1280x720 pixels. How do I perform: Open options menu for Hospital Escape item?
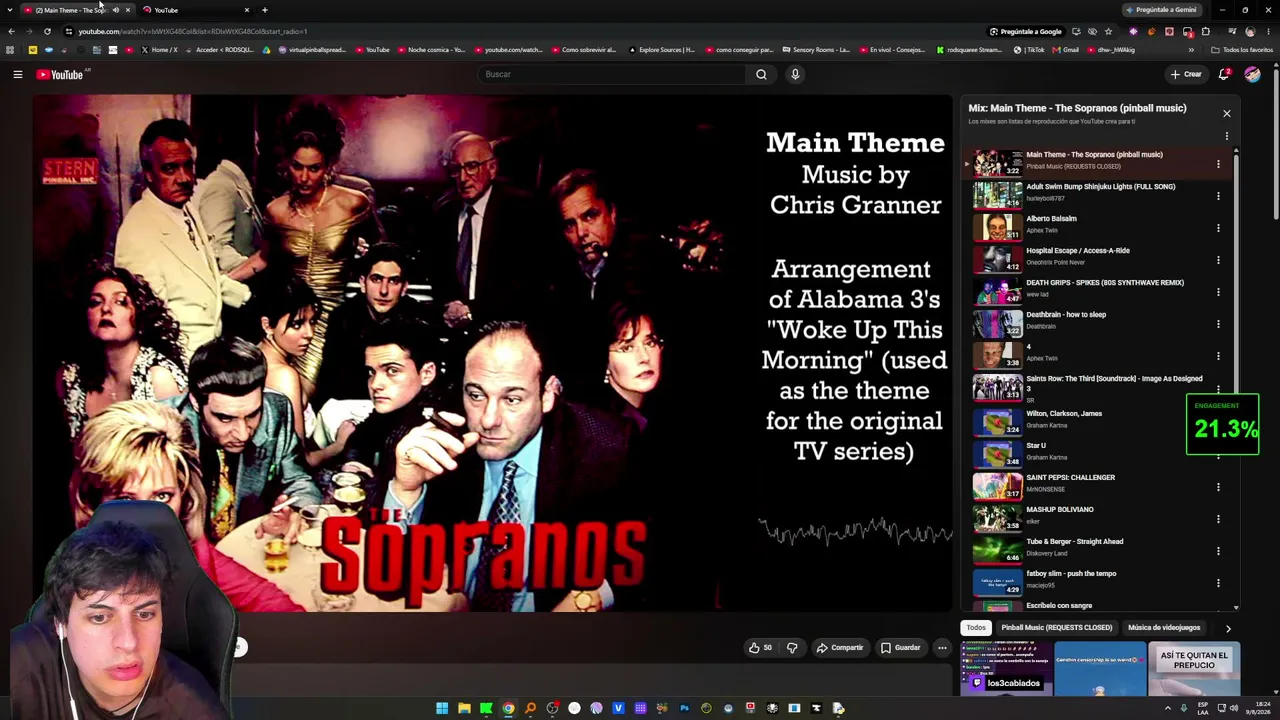[1218, 260]
